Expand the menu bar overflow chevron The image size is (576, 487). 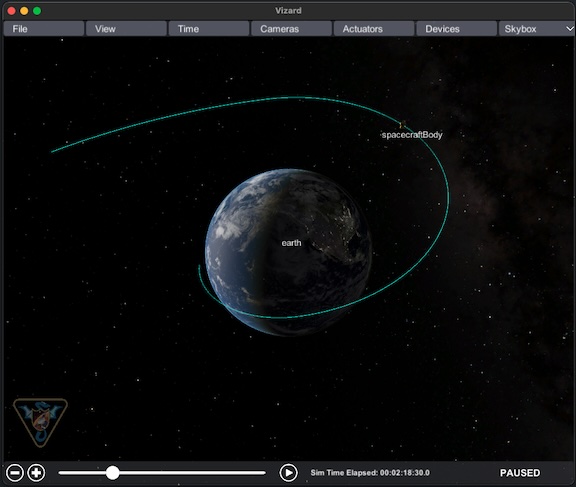570,29
